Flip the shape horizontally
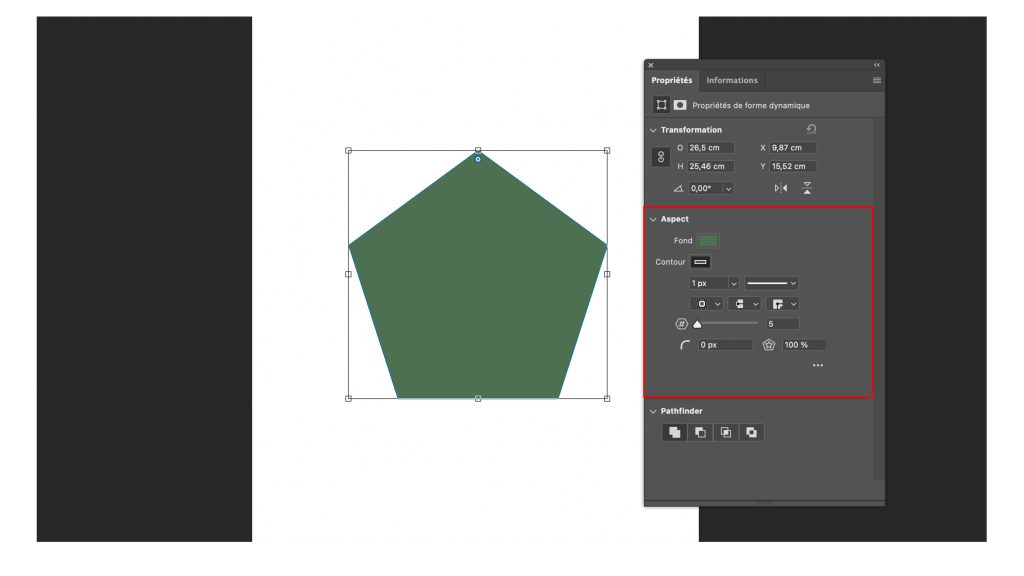The width and height of the screenshot is (1024, 576). coord(780,188)
